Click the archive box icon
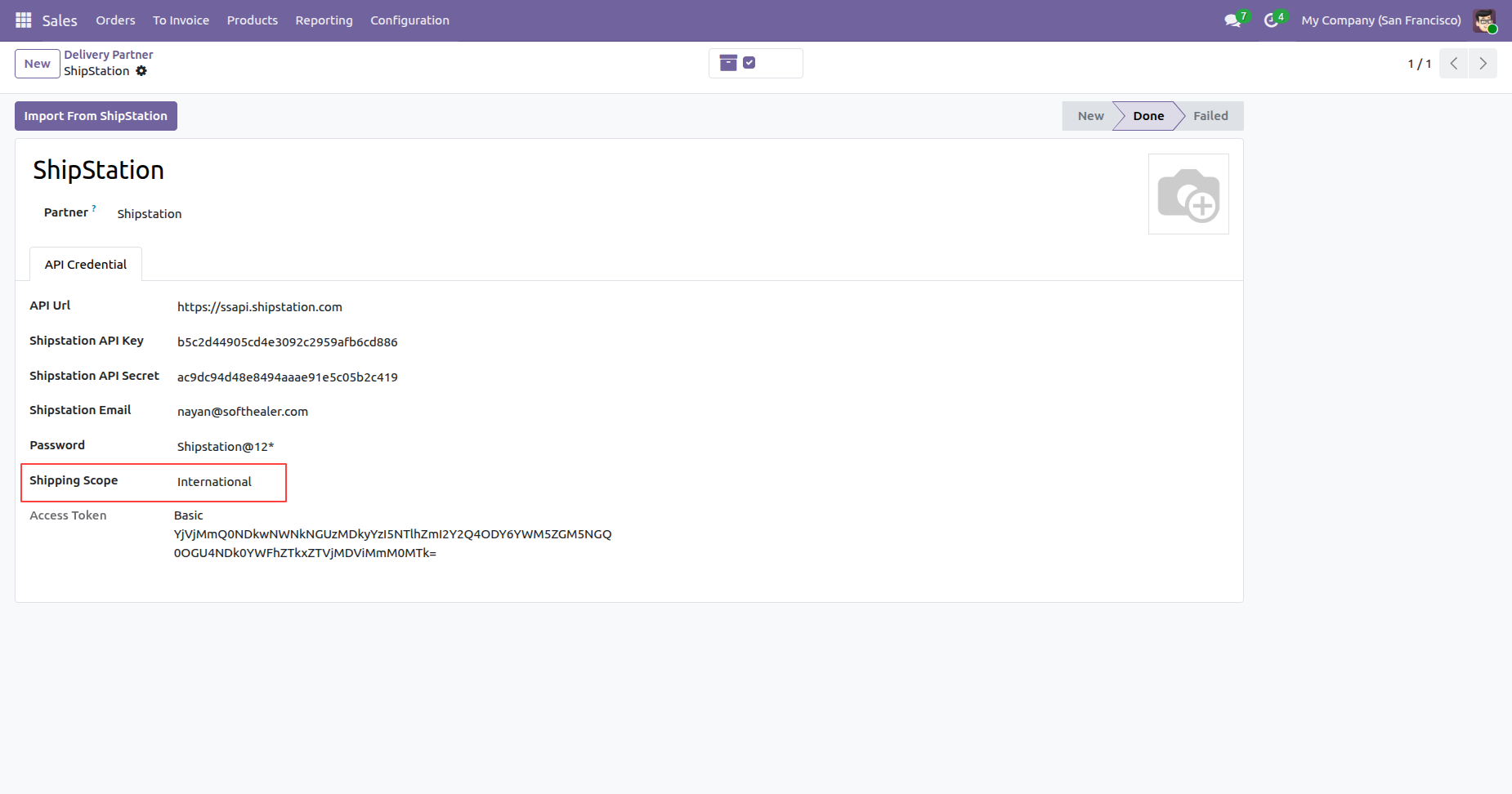 (x=728, y=63)
